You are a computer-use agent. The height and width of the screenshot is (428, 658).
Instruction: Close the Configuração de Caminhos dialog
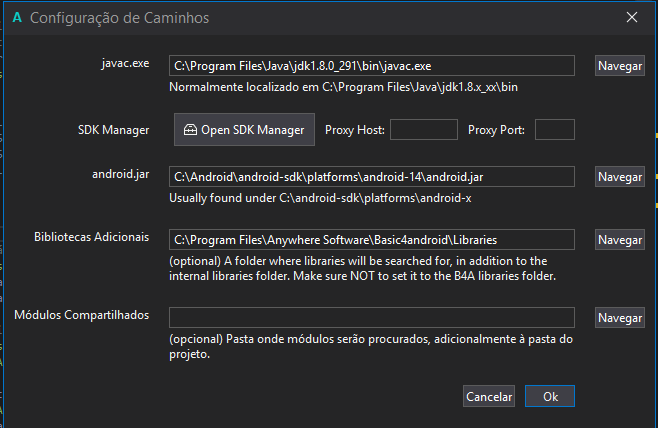tap(631, 18)
